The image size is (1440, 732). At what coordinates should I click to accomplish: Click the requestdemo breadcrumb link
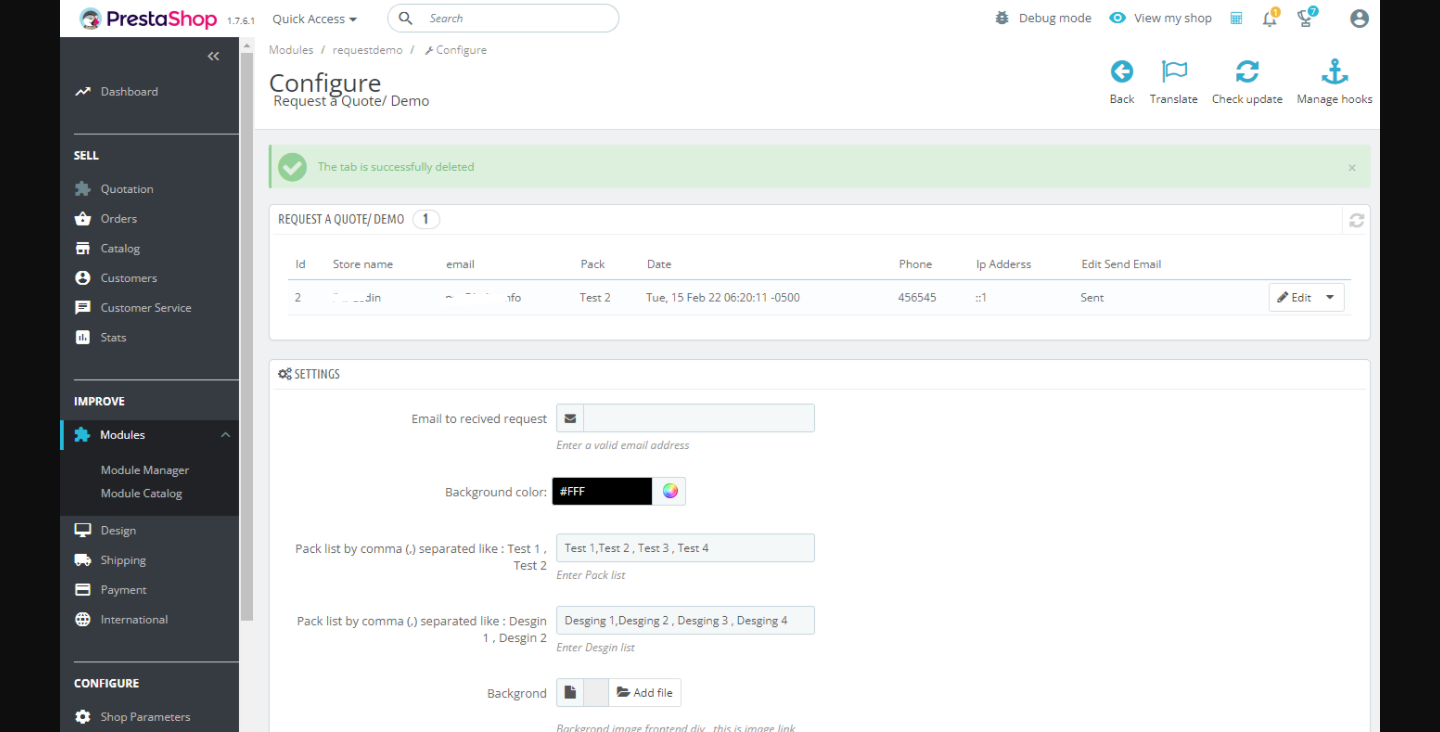click(x=367, y=50)
